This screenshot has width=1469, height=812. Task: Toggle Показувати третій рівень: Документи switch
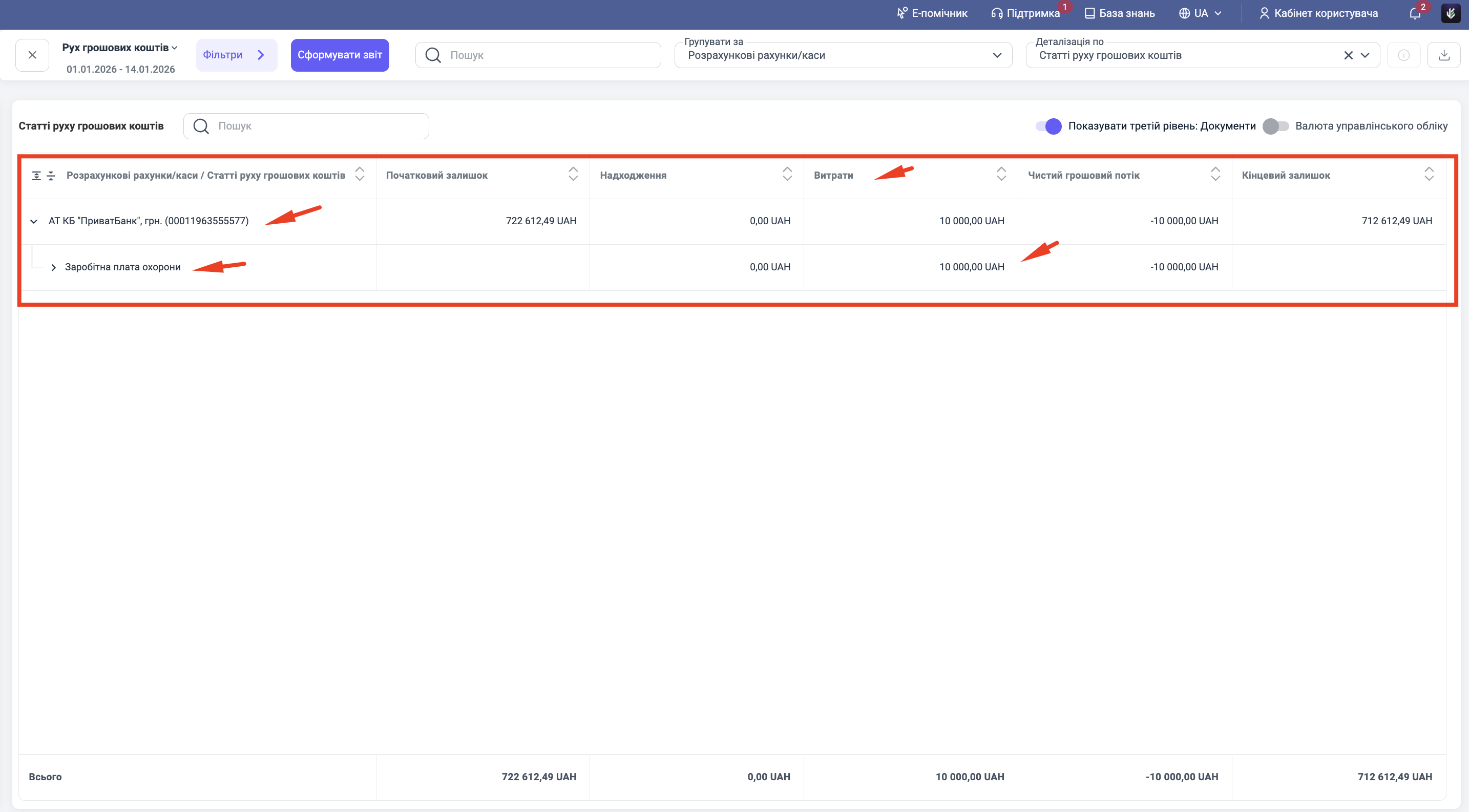click(1048, 126)
